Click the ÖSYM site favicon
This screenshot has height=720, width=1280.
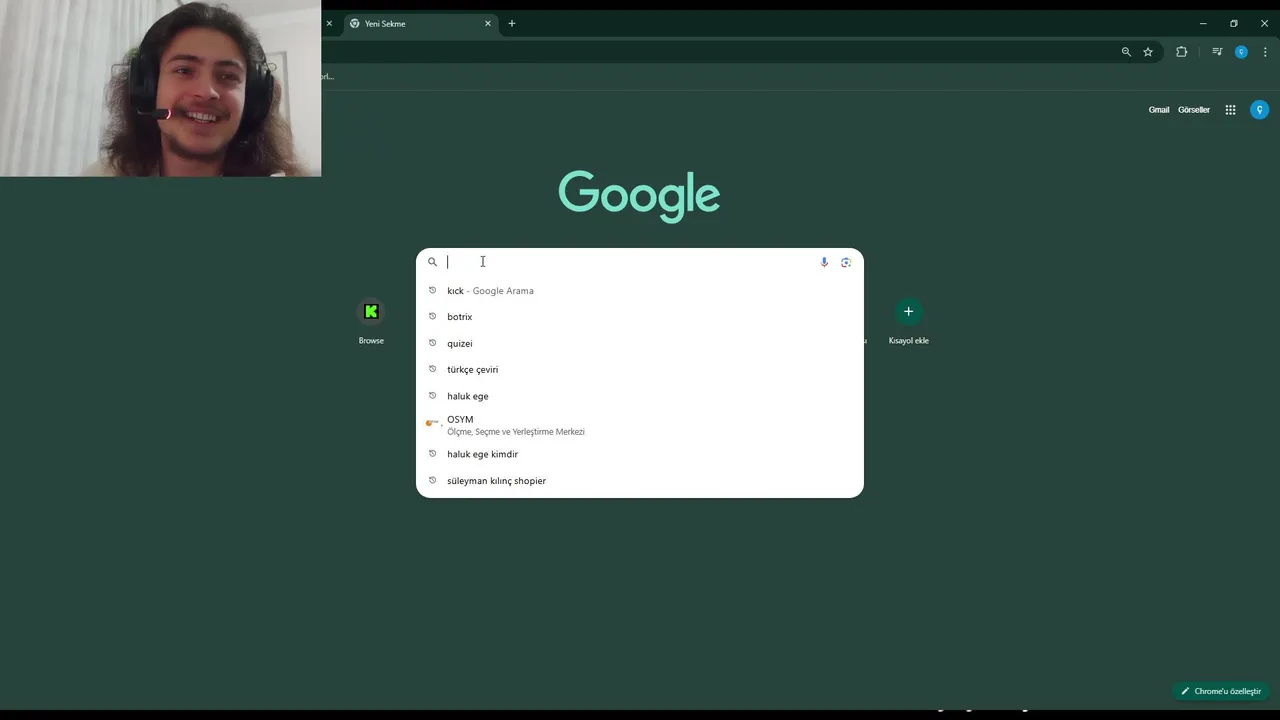[432, 424]
